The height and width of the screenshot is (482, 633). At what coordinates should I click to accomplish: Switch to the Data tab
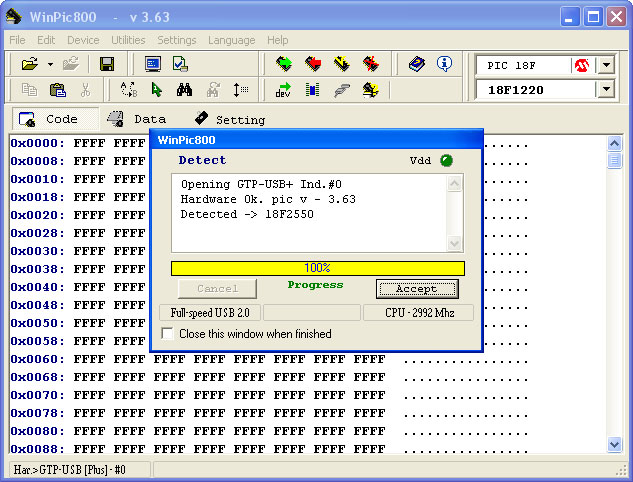[136, 119]
